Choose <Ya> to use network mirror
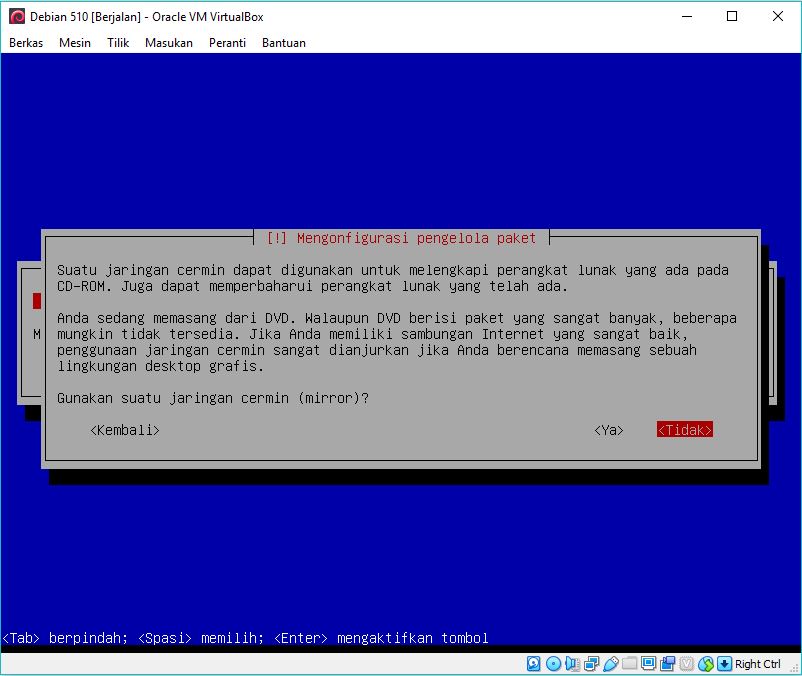This screenshot has height=676, width=802. (x=609, y=430)
